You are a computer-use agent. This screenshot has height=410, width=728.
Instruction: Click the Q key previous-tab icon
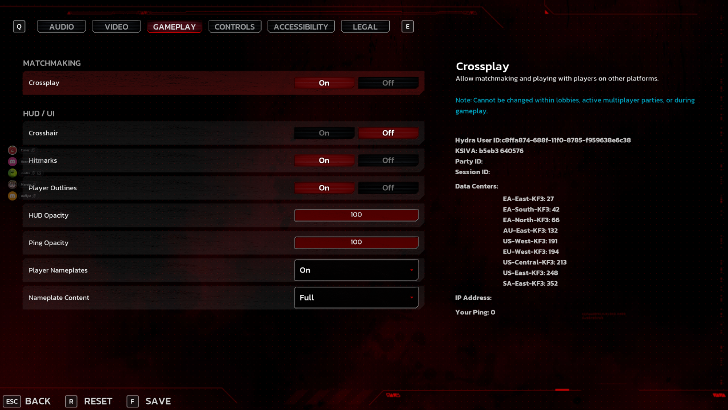click(19, 26)
